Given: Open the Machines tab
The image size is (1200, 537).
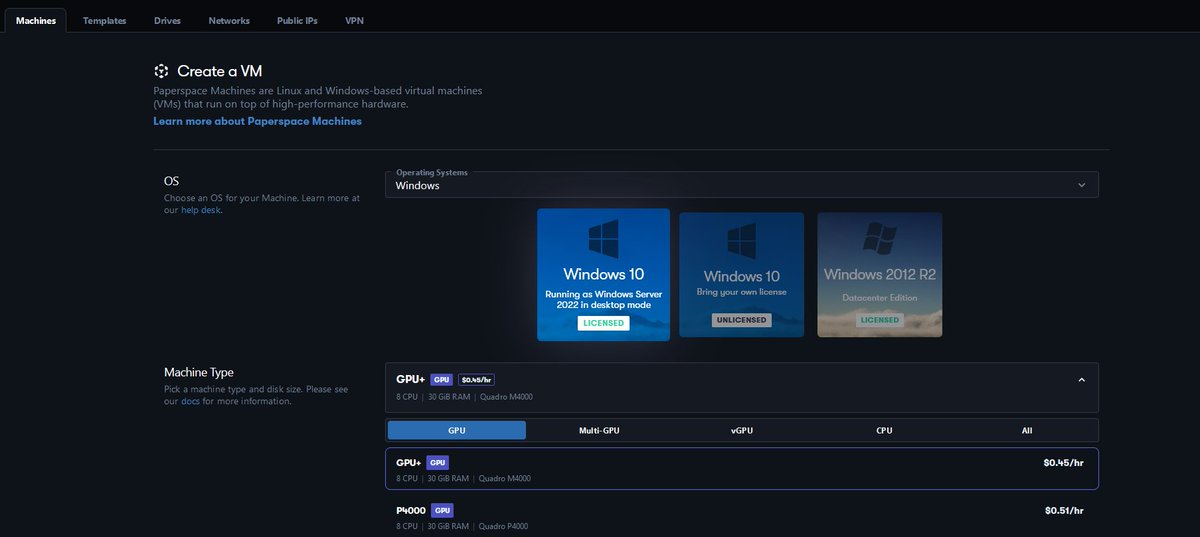Looking at the screenshot, I should point(36,20).
